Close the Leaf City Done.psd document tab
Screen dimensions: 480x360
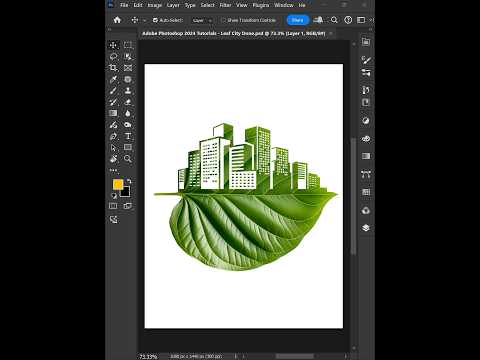331,33
